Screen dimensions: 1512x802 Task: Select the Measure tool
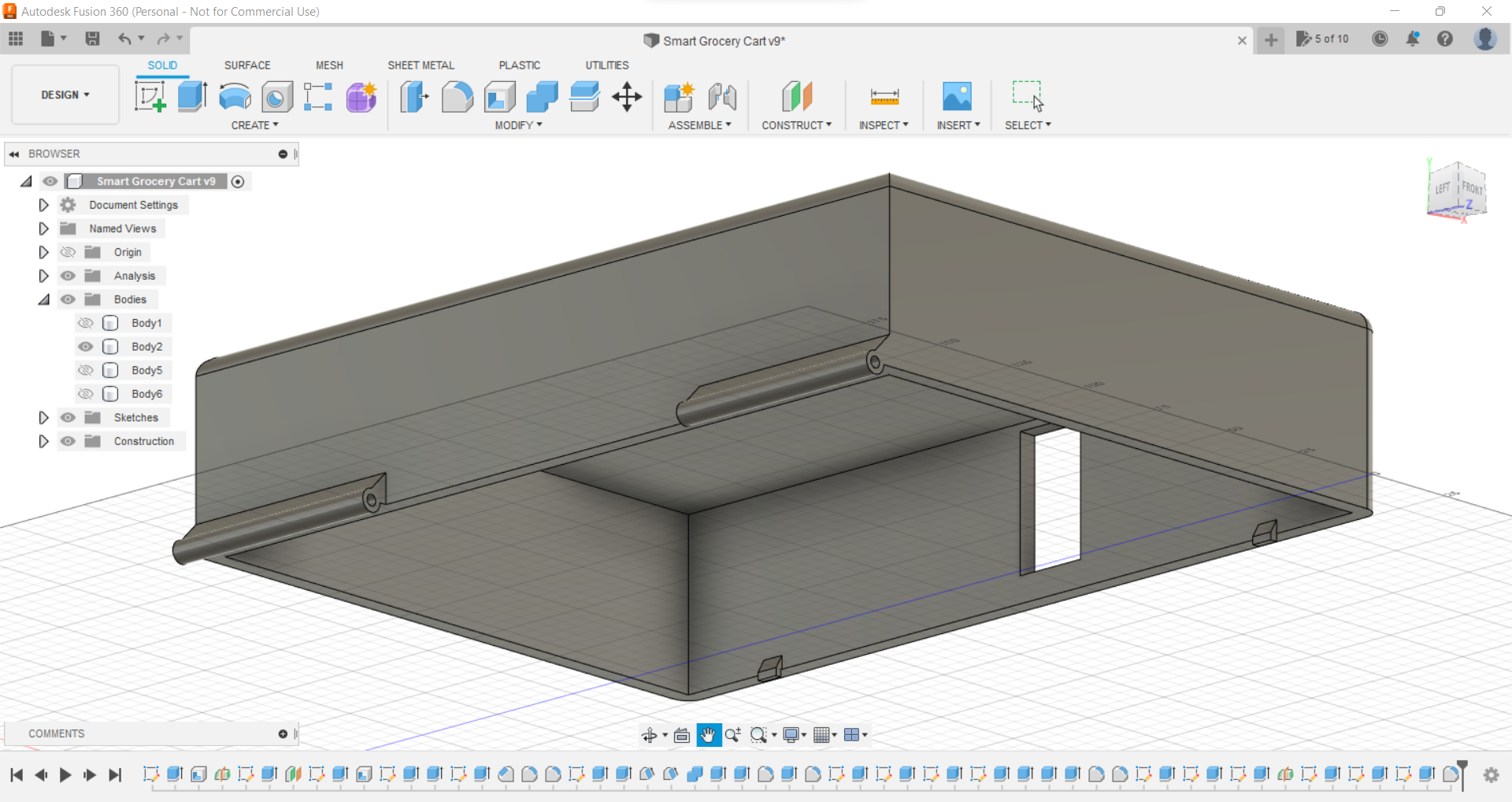[x=884, y=97]
